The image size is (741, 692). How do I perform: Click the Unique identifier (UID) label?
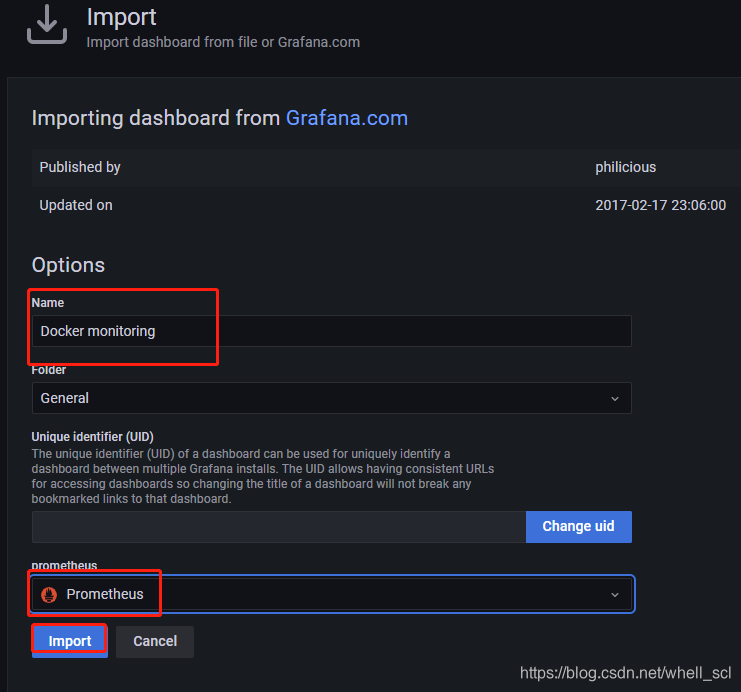(93, 436)
